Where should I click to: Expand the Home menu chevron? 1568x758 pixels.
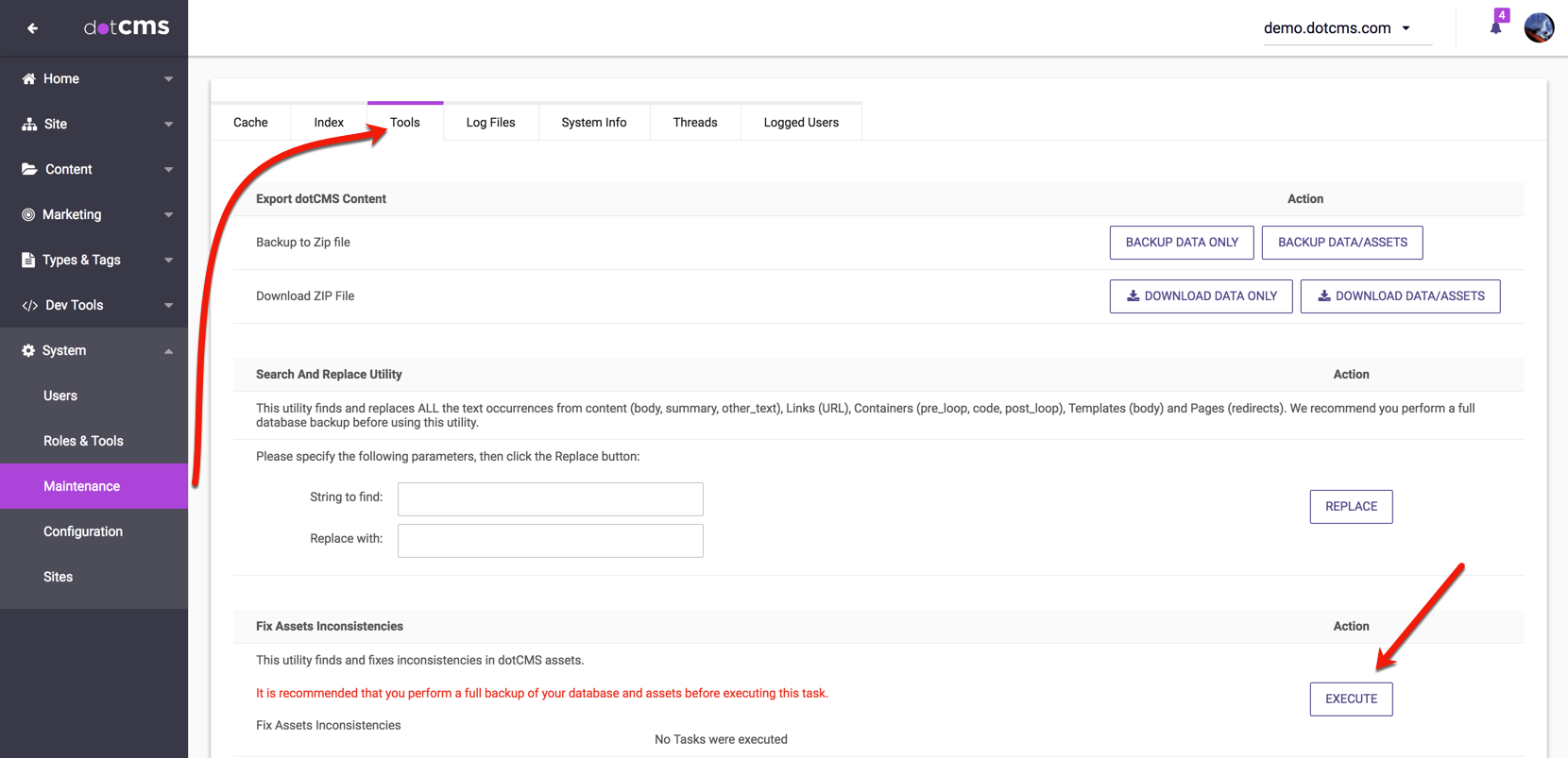pyautogui.click(x=168, y=79)
